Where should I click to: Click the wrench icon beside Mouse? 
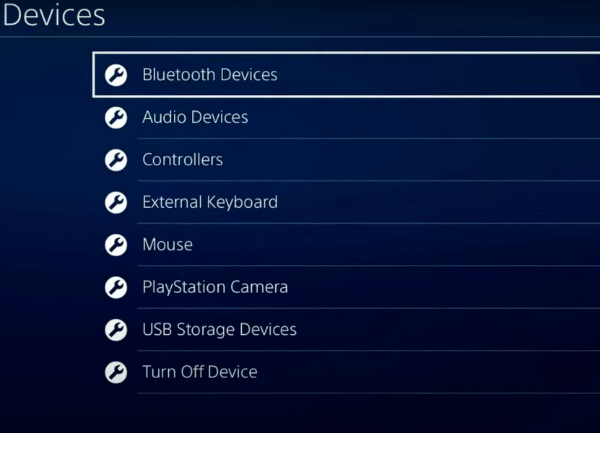point(116,245)
